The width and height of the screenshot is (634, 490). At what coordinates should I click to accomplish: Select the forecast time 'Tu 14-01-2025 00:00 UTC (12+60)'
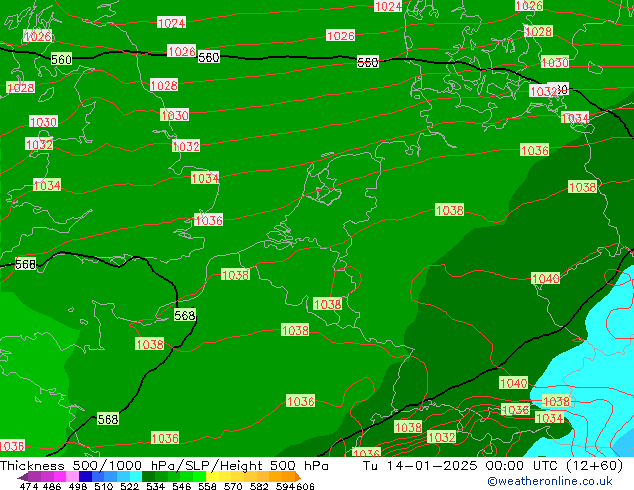(492, 466)
